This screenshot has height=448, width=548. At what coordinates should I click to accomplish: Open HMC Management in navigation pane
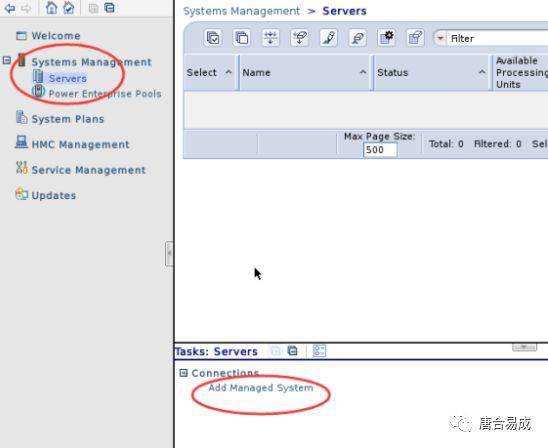pyautogui.click(x=80, y=144)
